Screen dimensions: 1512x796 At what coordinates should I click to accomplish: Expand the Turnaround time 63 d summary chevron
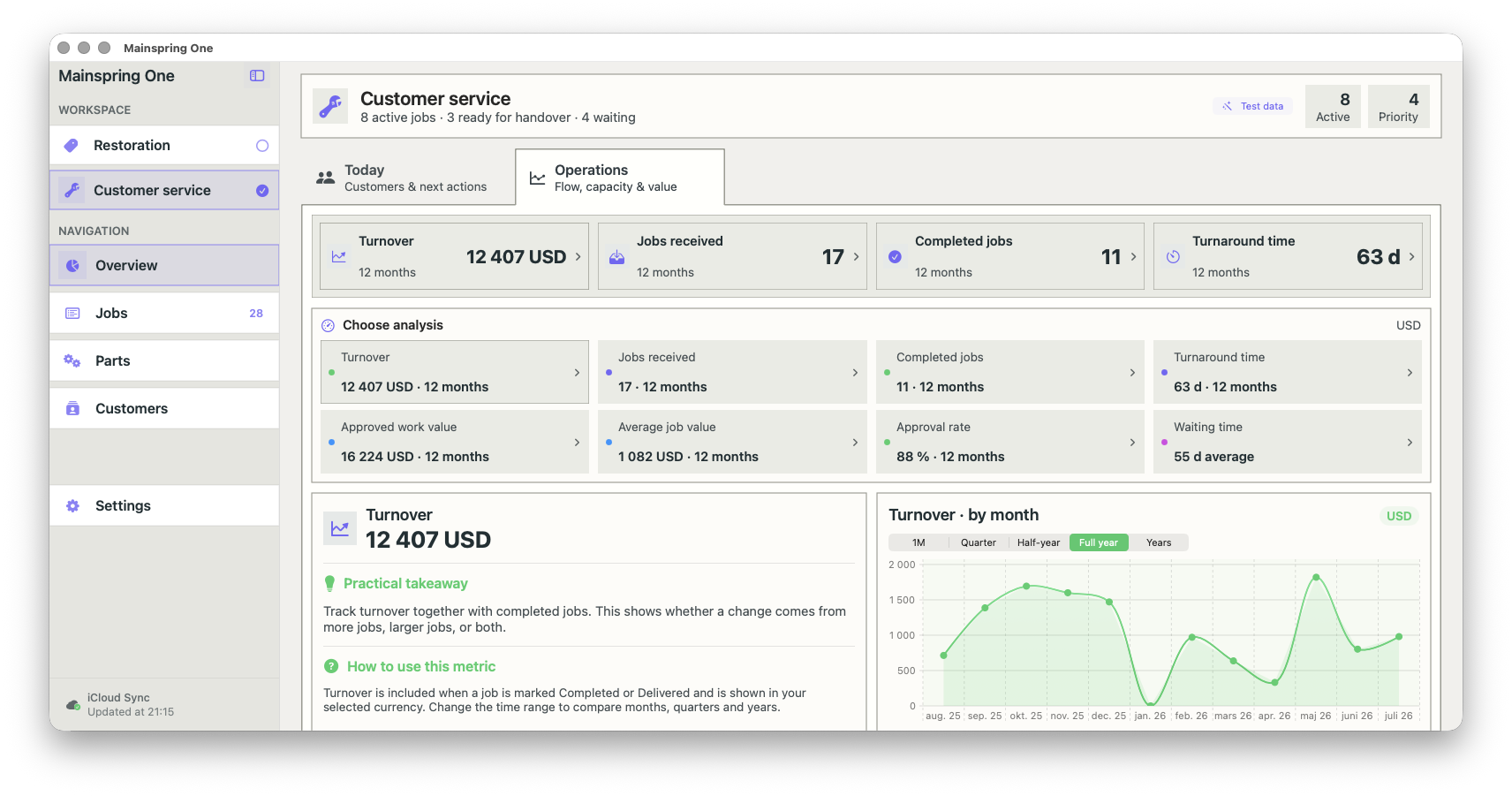pos(1411,256)
